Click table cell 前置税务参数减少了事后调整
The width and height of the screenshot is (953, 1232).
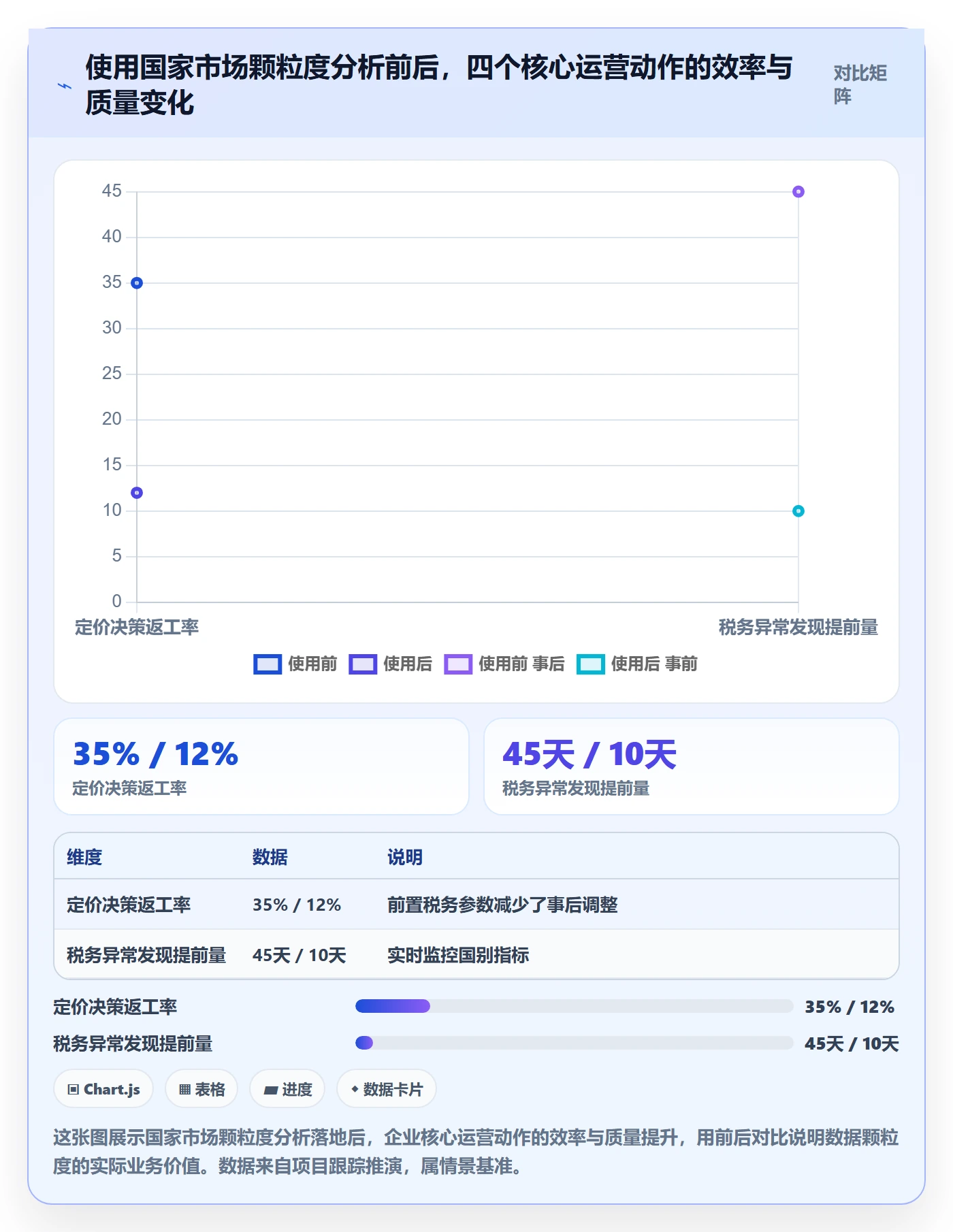[502, 905]
